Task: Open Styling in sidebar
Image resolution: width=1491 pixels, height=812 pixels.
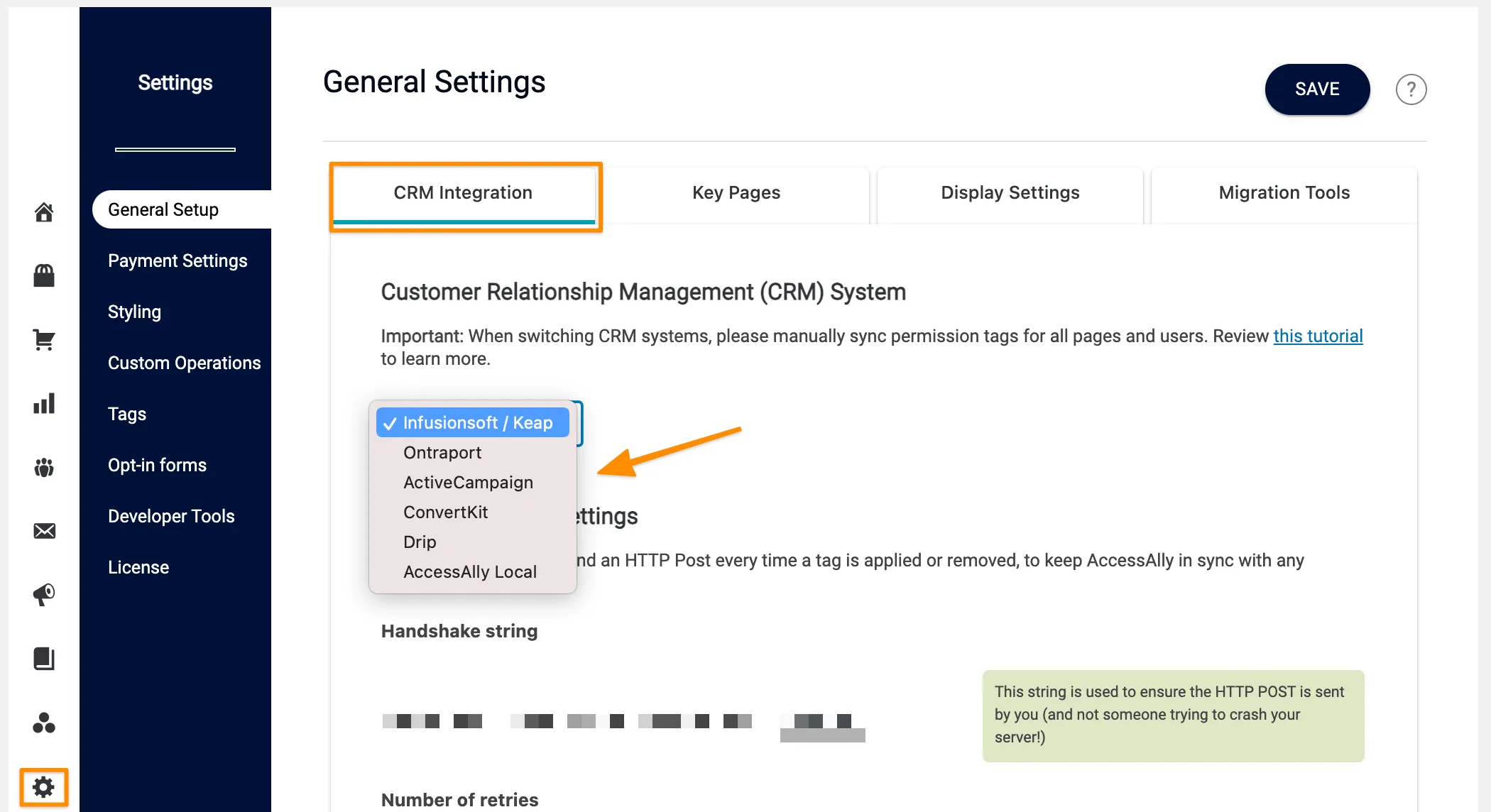Action: tap(134, 312)
